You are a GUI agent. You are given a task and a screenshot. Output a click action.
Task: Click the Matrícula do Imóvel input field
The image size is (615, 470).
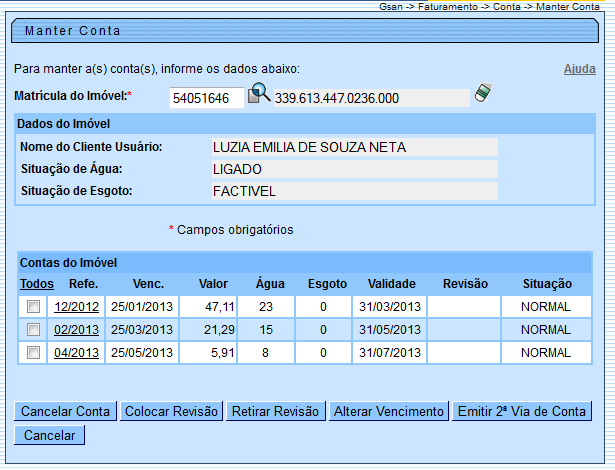(x=205, y=98)
